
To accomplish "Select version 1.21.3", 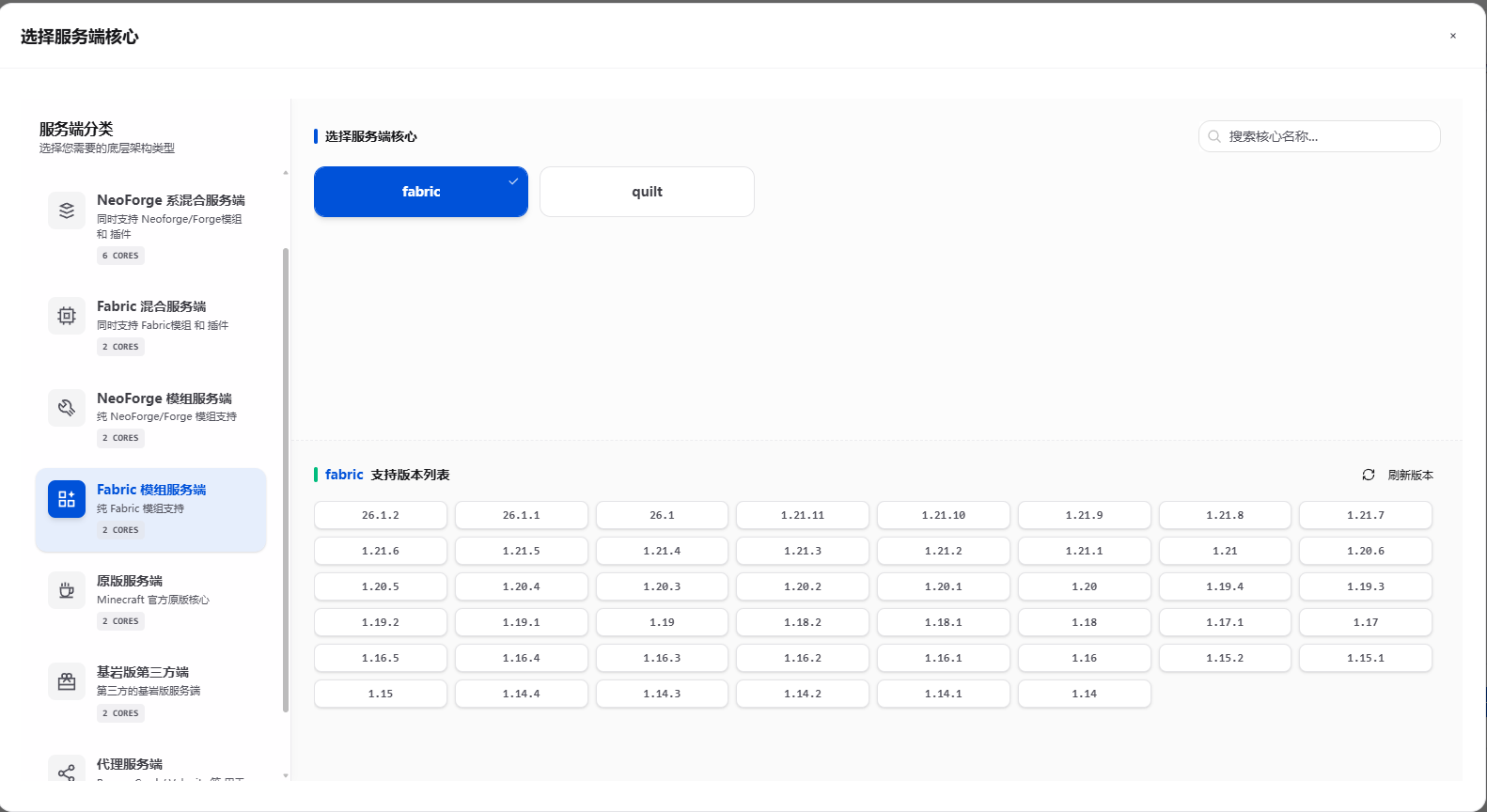I will (x=803, y=551).
